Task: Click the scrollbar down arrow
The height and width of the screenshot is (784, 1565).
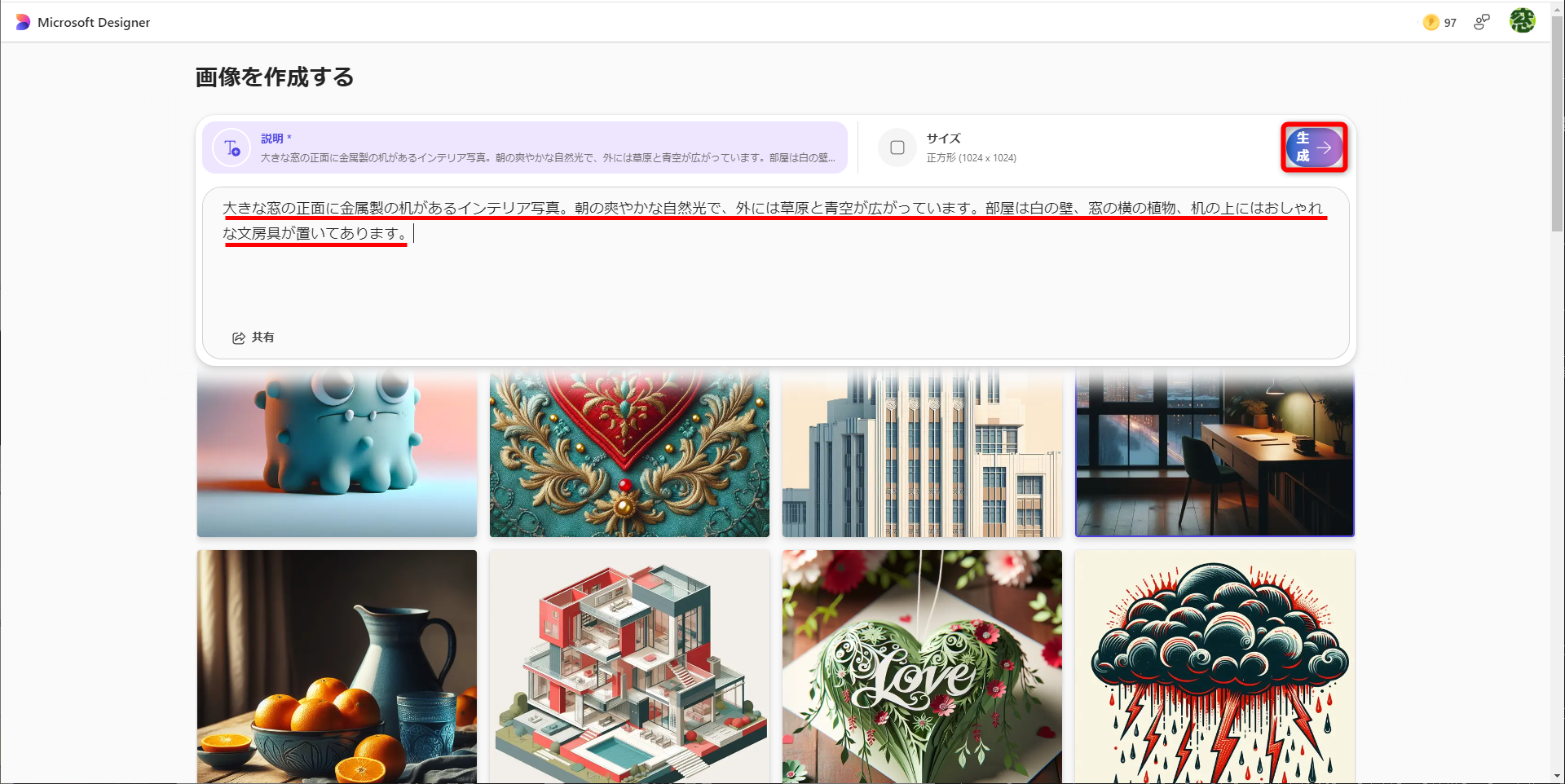Action: pos(1558,777)
